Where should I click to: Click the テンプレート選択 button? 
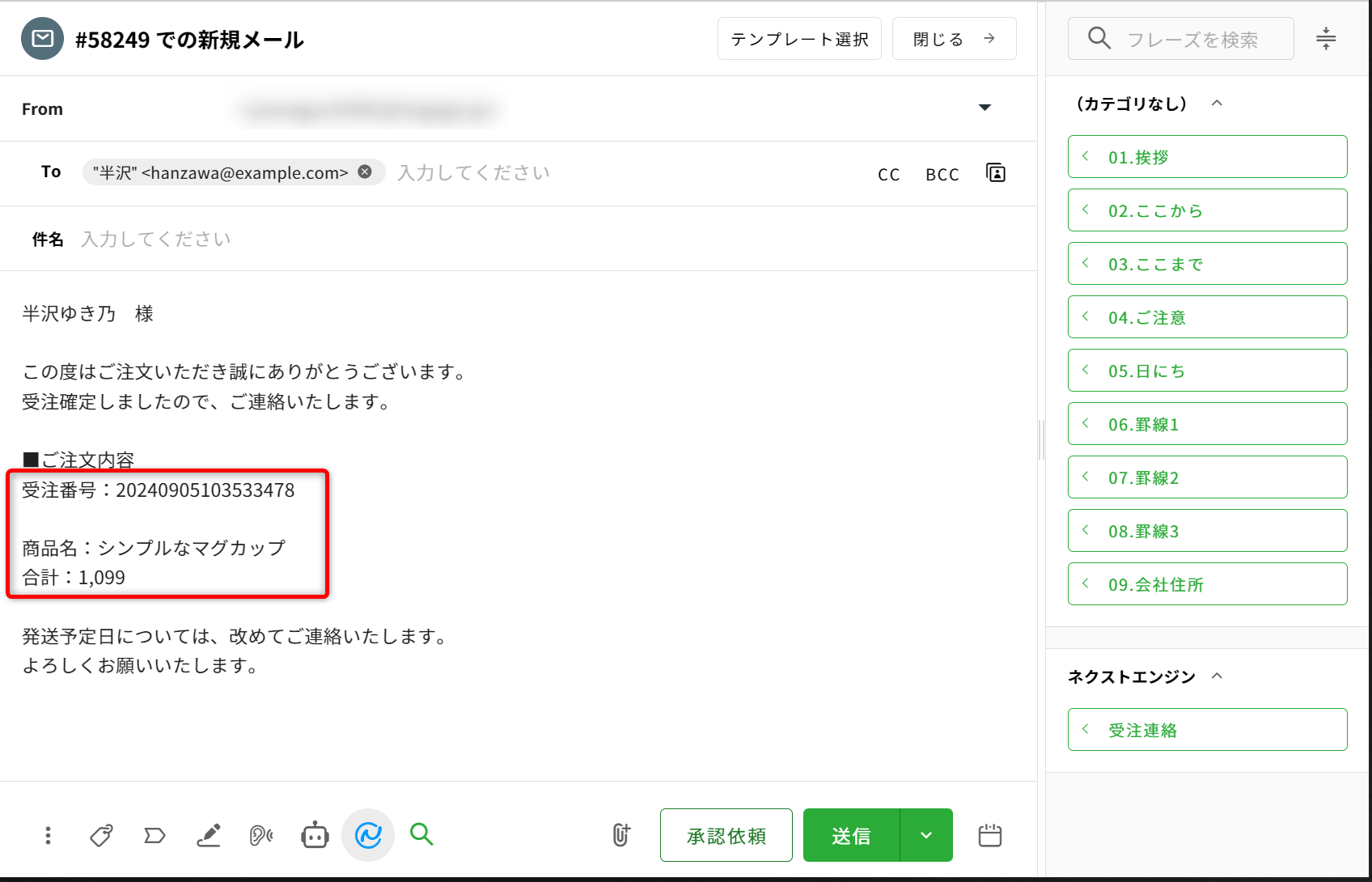799,39
